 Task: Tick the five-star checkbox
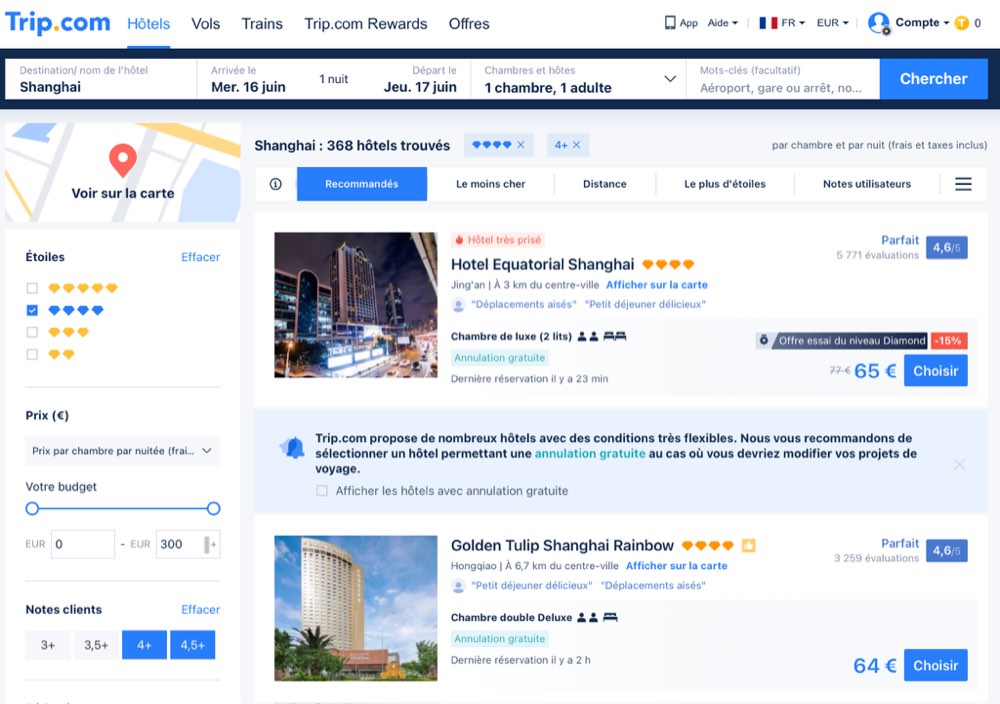[x=33, y=288]
